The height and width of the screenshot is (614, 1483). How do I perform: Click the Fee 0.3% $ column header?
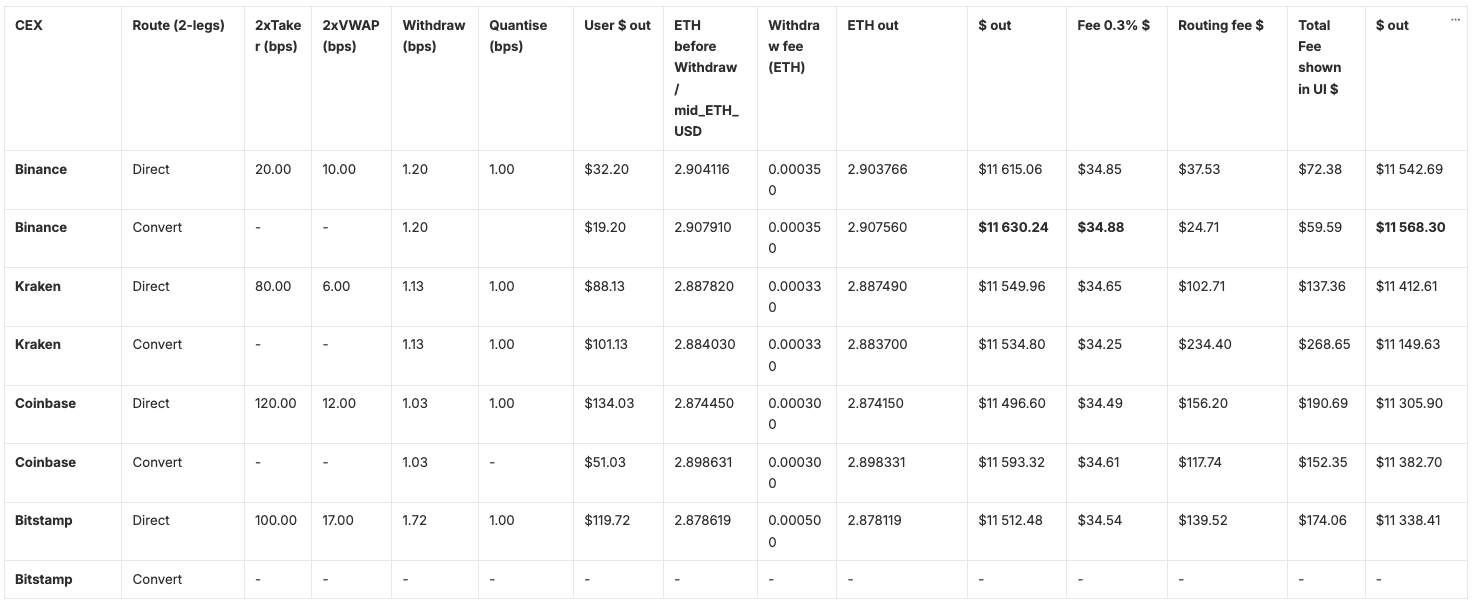[1113, 25]
